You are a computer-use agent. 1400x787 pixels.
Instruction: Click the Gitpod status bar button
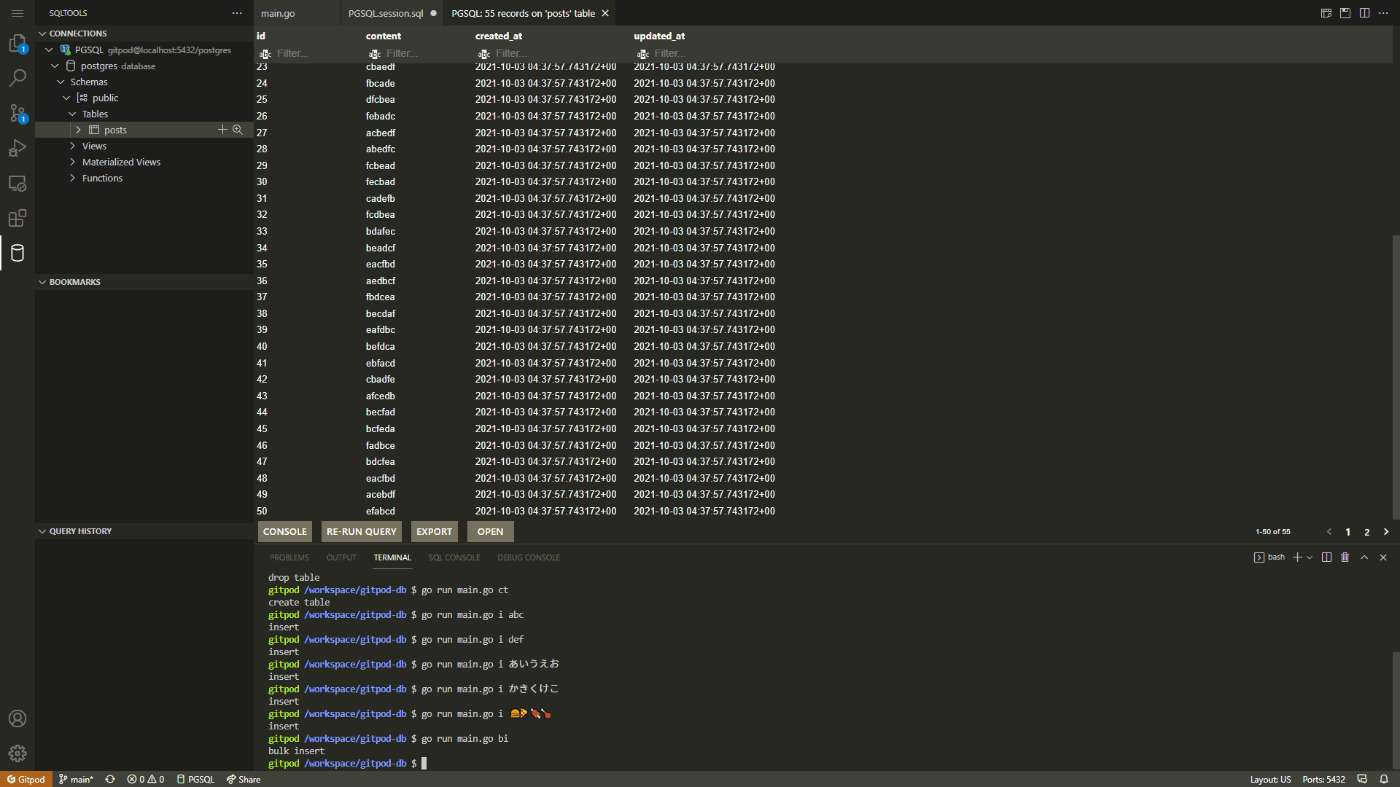pyautogui.click(x=25, y=779)
